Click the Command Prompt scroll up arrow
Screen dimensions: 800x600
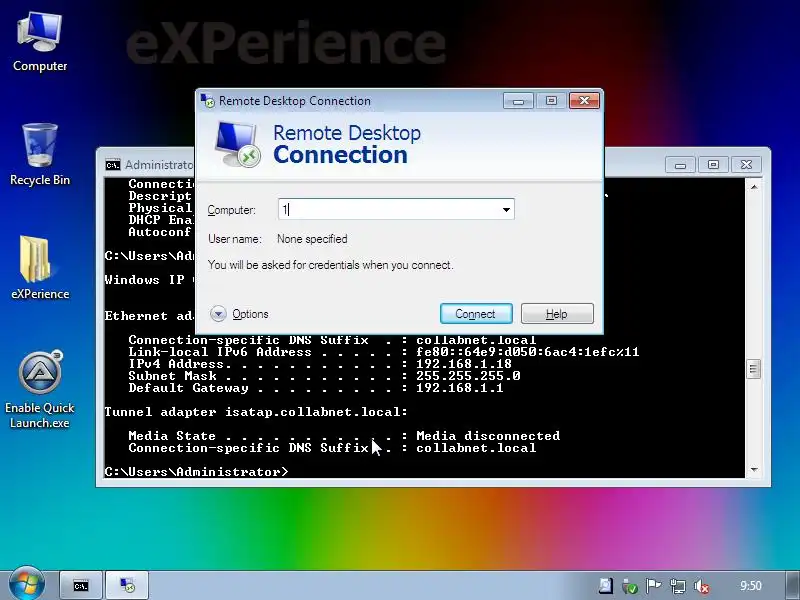(754, 187)
